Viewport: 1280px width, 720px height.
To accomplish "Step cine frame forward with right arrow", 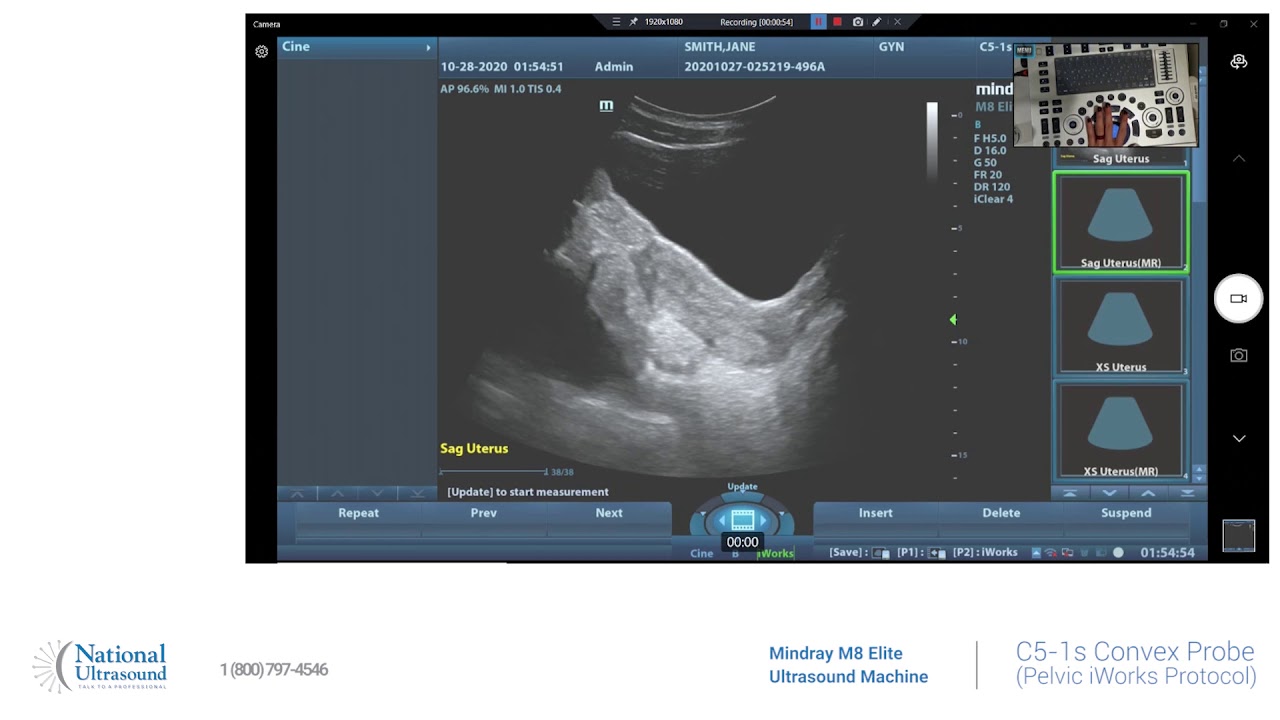I will point(763,520).
